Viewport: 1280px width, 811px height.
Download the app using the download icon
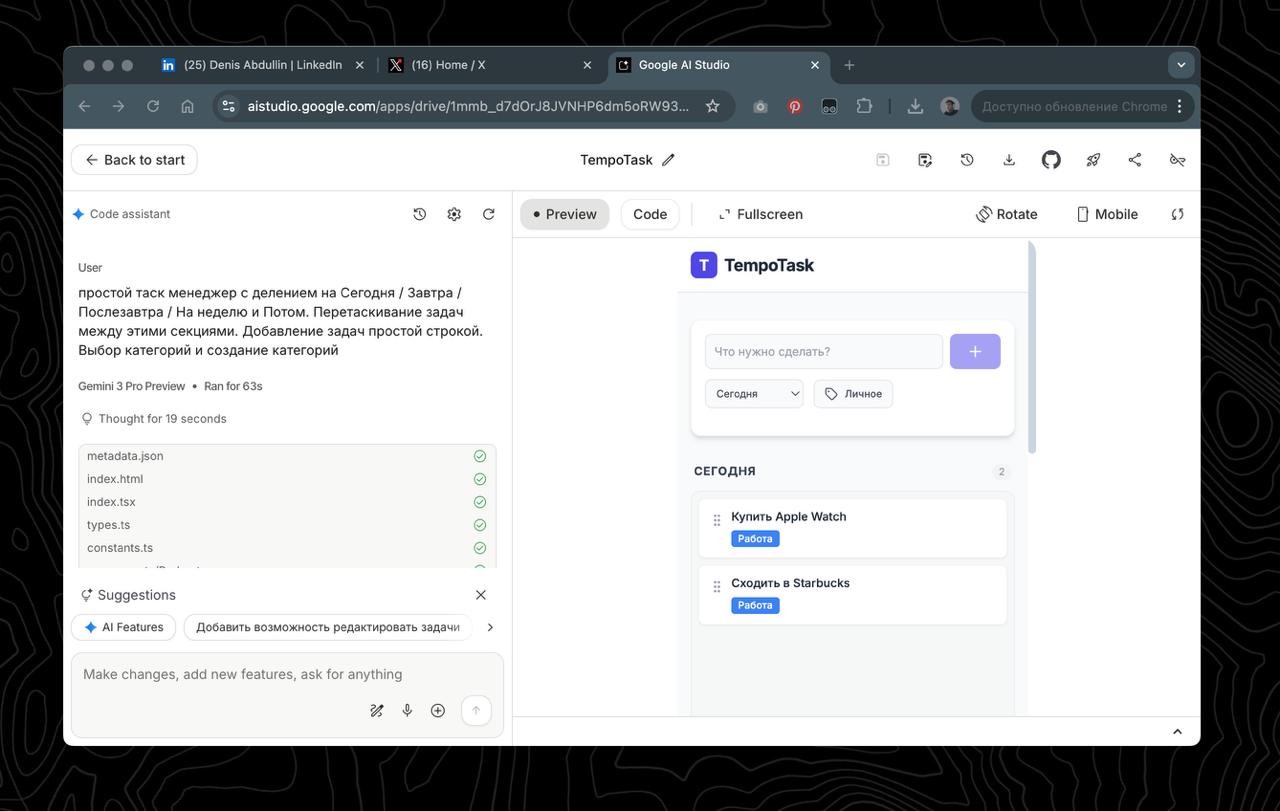click(1009, 160)
